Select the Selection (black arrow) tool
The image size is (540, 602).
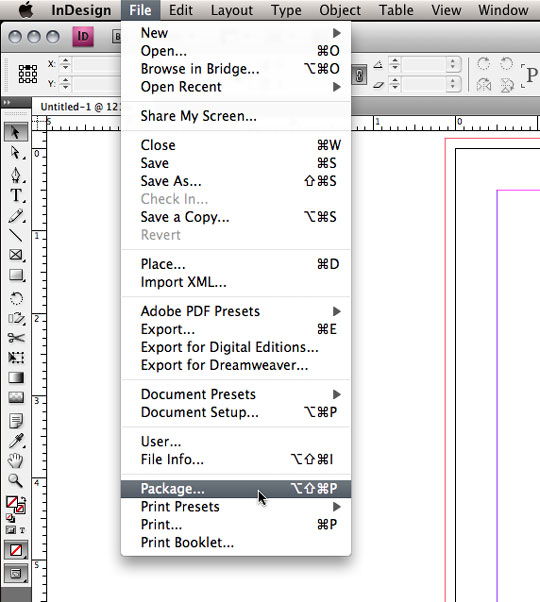(16, 132)
